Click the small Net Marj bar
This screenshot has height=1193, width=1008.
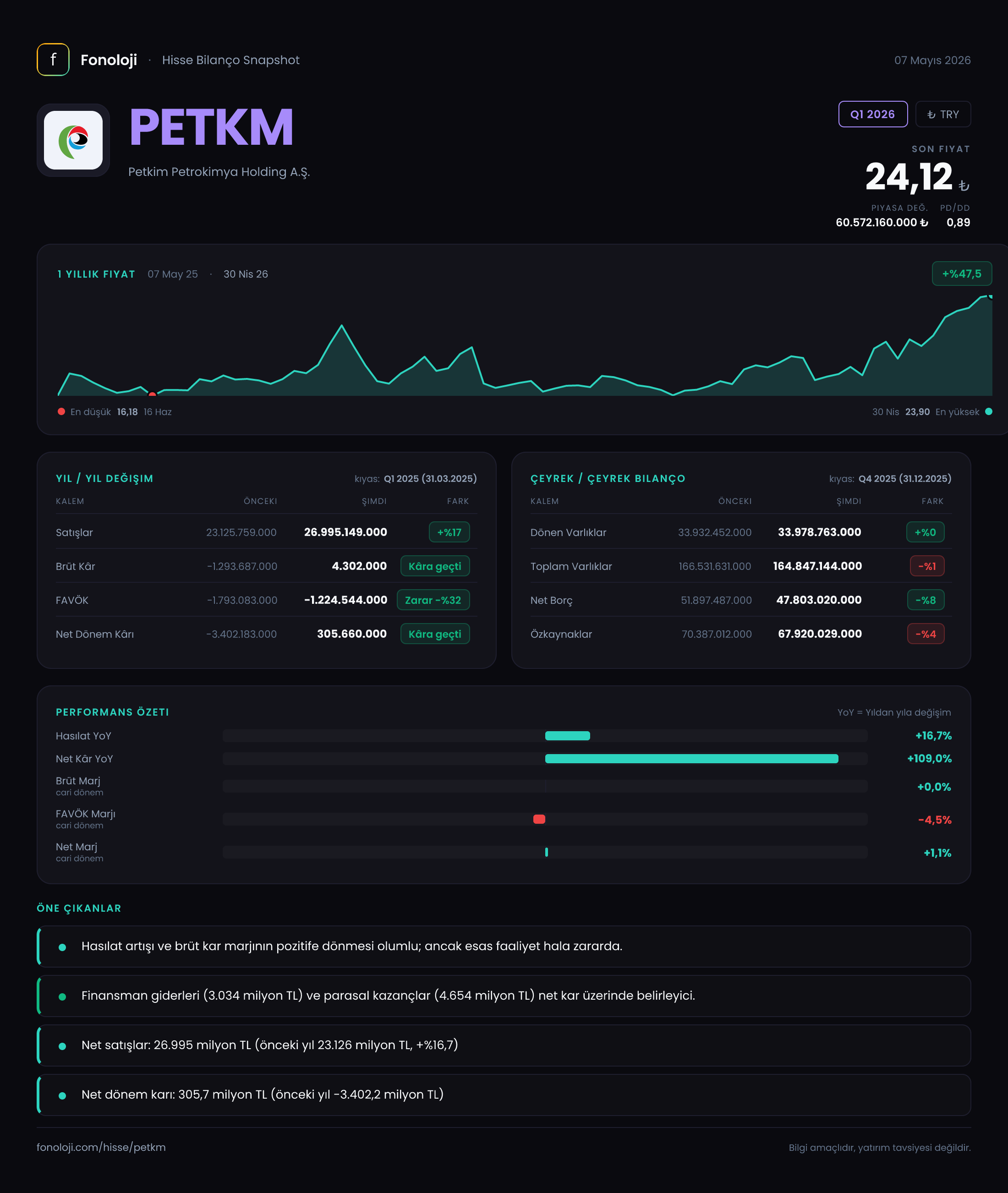coord(547,853)
